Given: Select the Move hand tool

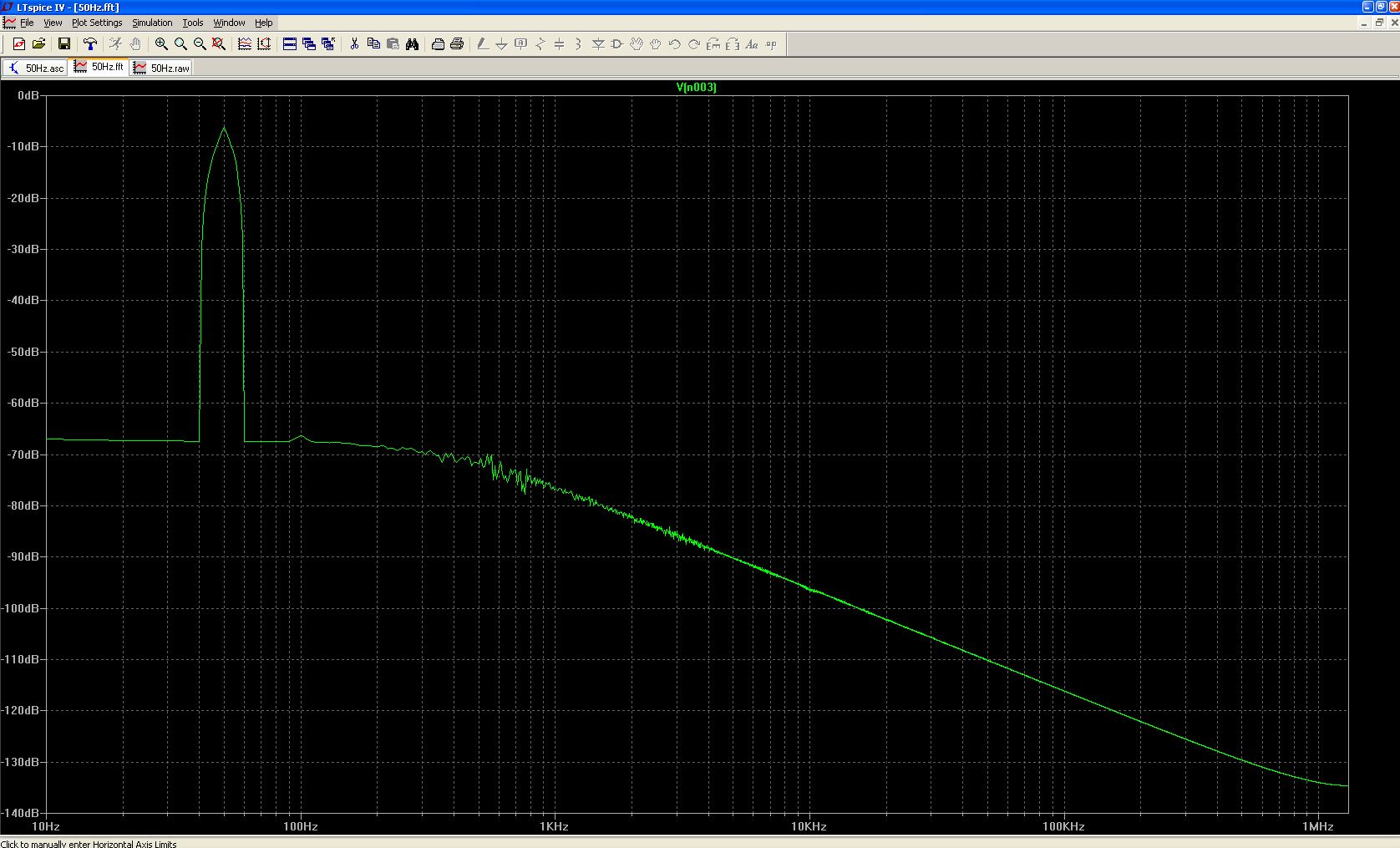Looking at the screenshot, I should point(637,44).
